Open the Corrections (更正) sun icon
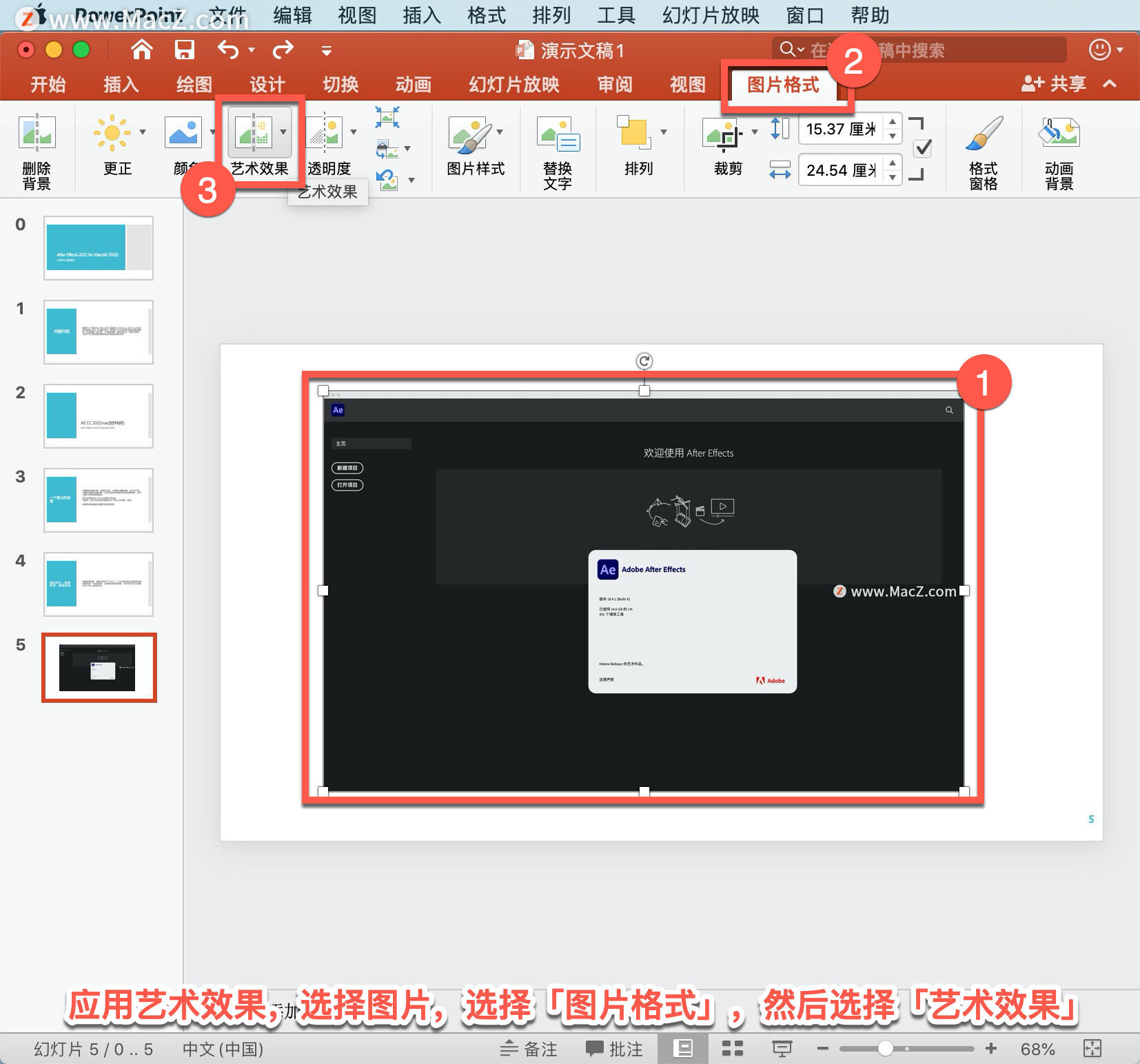 (112, 132)
